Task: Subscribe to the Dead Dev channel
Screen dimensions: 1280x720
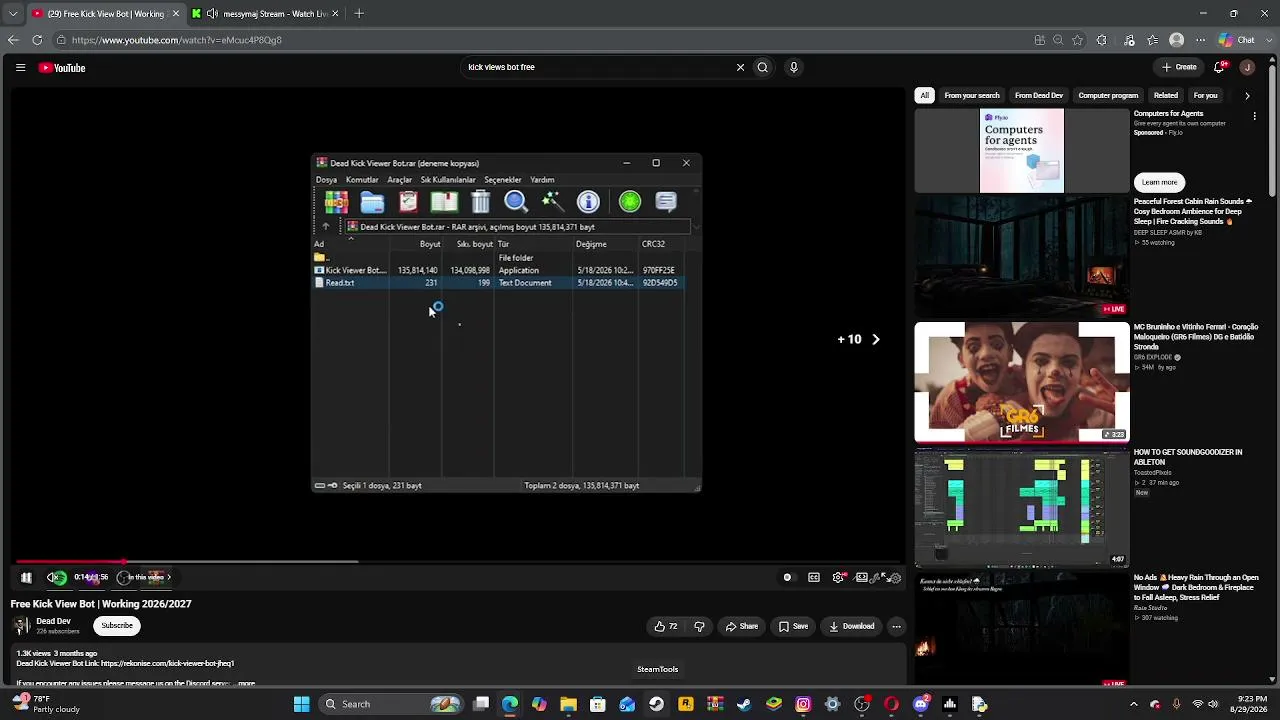Action: pos(117,626)
